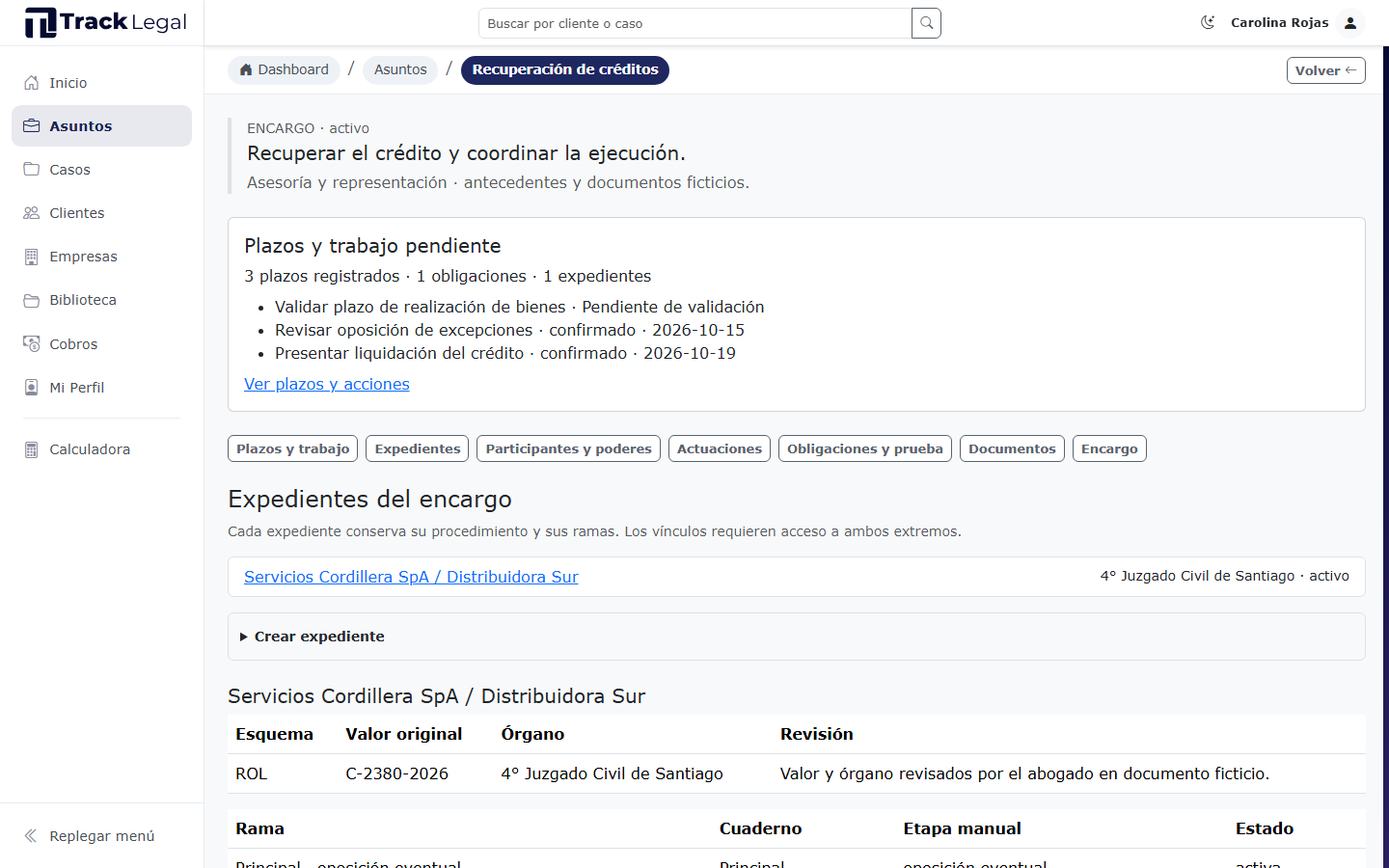Click the Carolina Rojas user name
The height and width of the screenshot is (868, 1389).
[1279, 22]
